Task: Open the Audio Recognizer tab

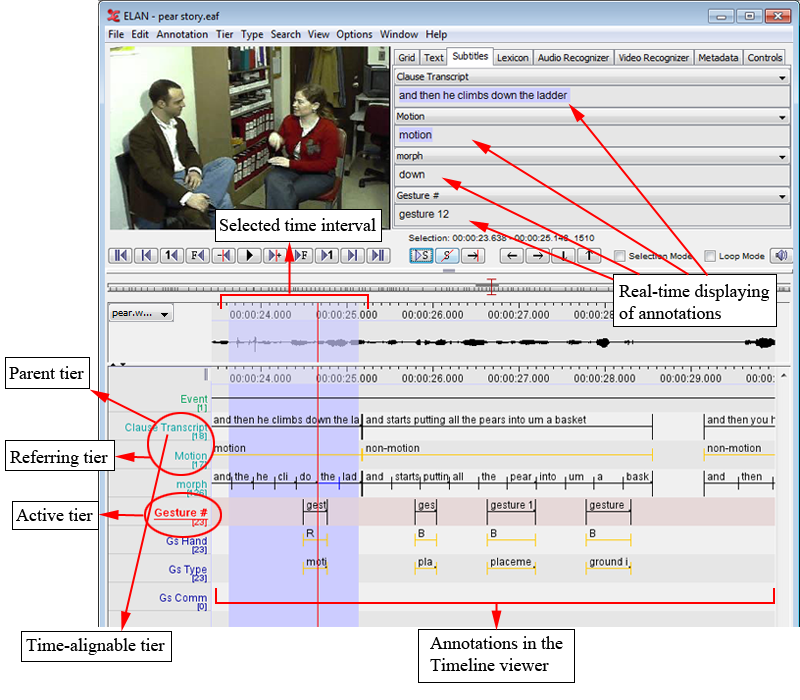Action: (573, 58)
